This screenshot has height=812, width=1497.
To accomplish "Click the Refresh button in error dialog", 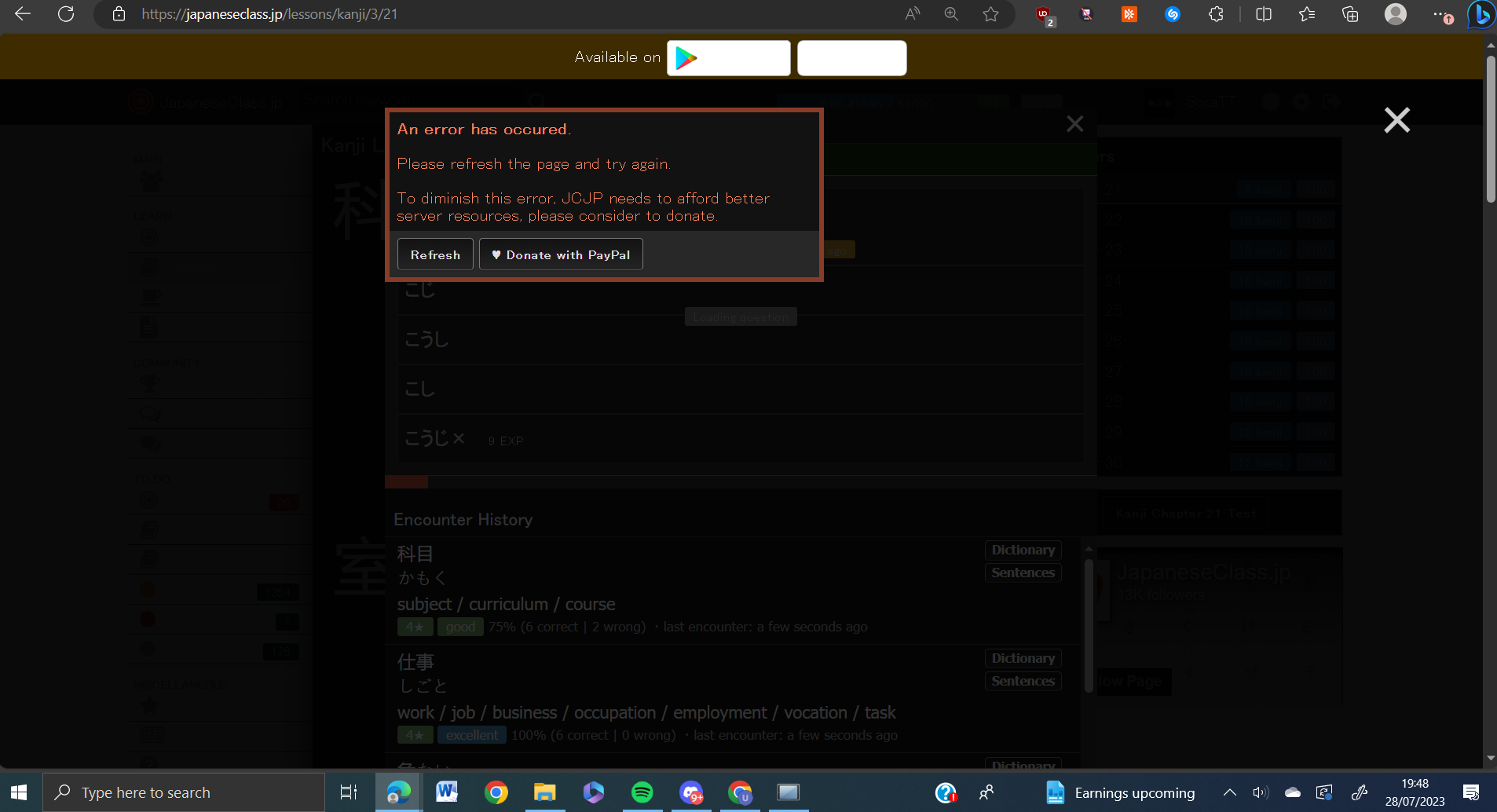I will click(435, 254).
